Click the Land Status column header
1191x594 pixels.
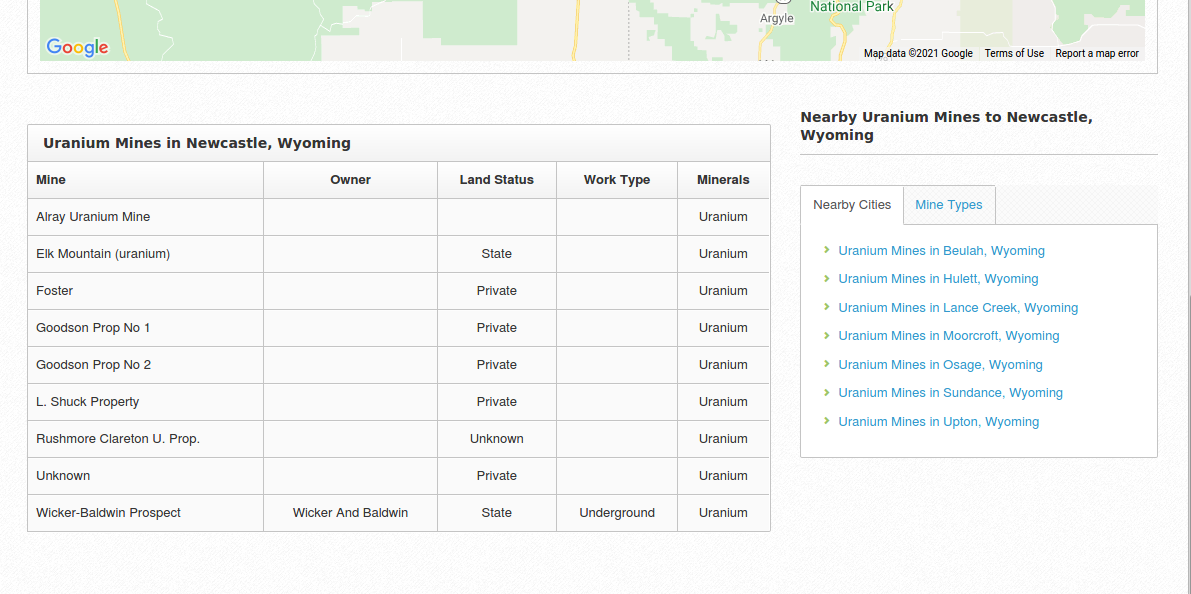pos(497,180)
